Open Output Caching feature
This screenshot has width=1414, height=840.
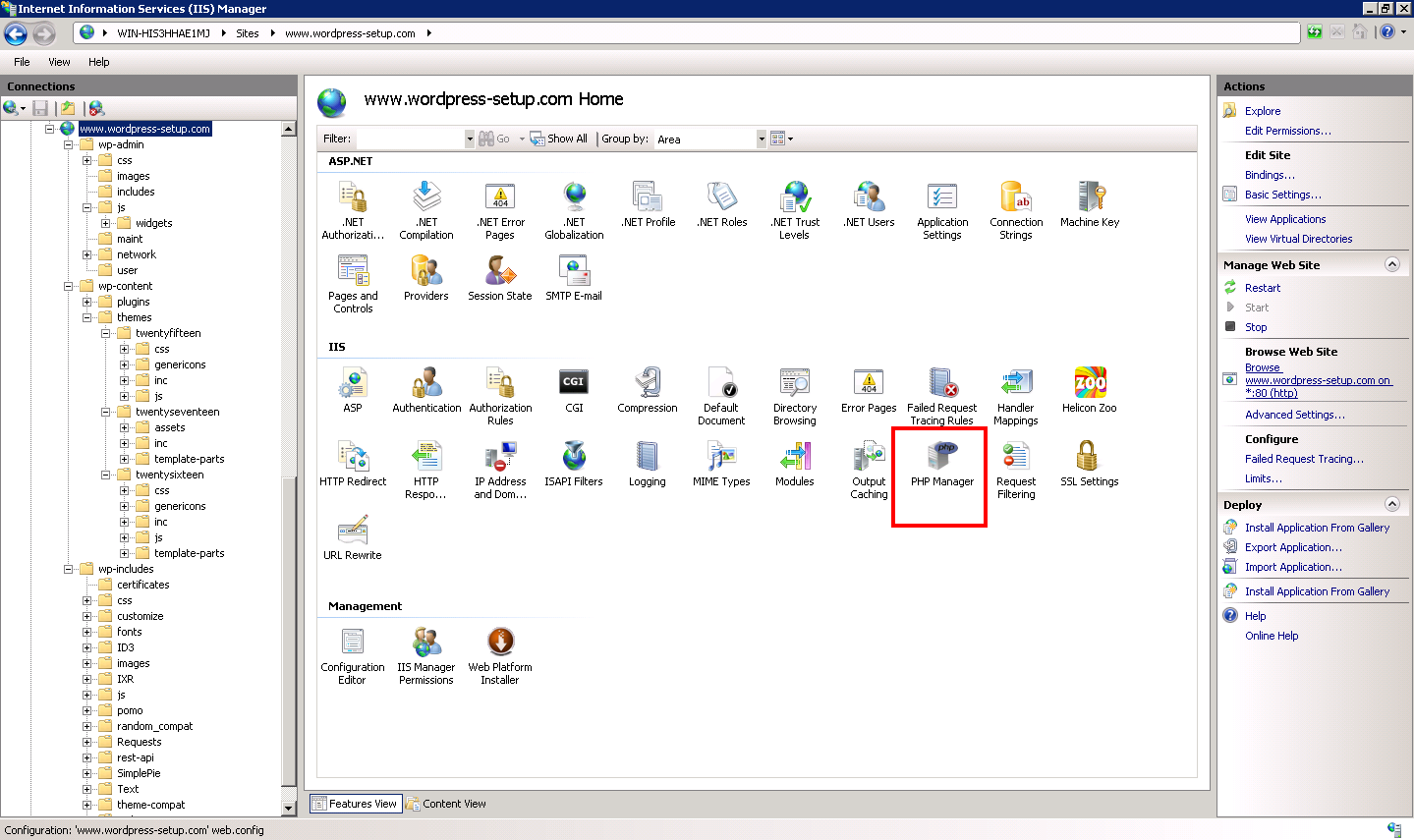[869, 471]
